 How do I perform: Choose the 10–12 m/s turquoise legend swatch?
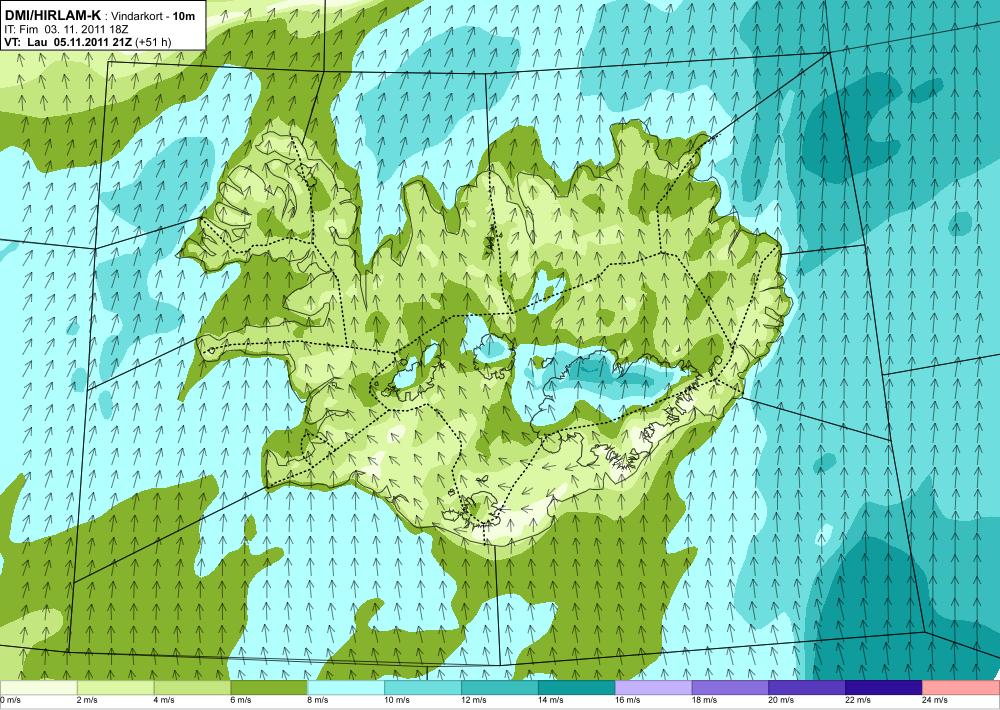tap(423, 688)
